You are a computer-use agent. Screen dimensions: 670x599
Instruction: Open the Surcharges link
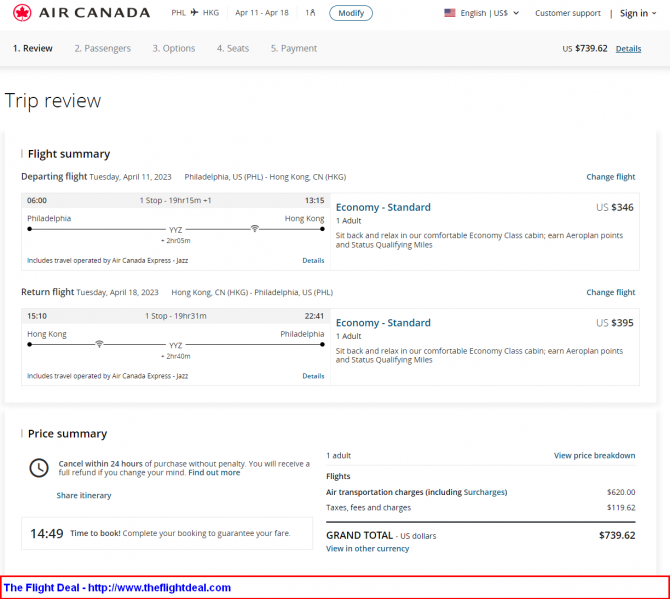[484, 492]
